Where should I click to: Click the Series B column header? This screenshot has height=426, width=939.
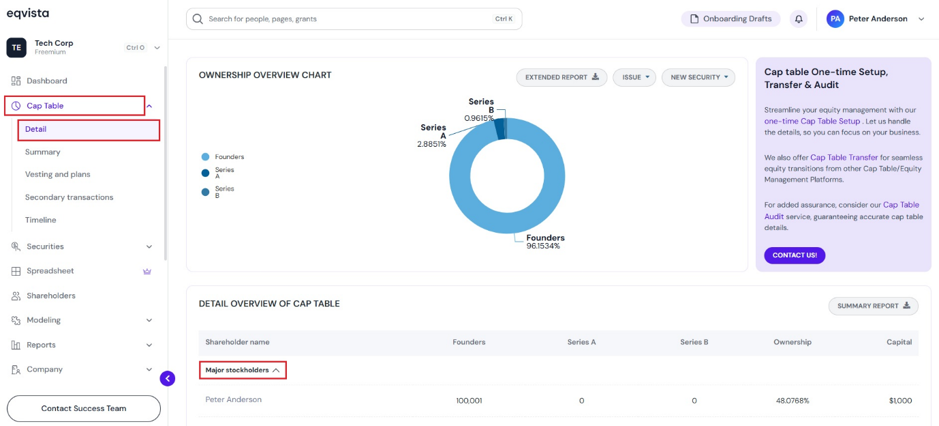(694, 342)
